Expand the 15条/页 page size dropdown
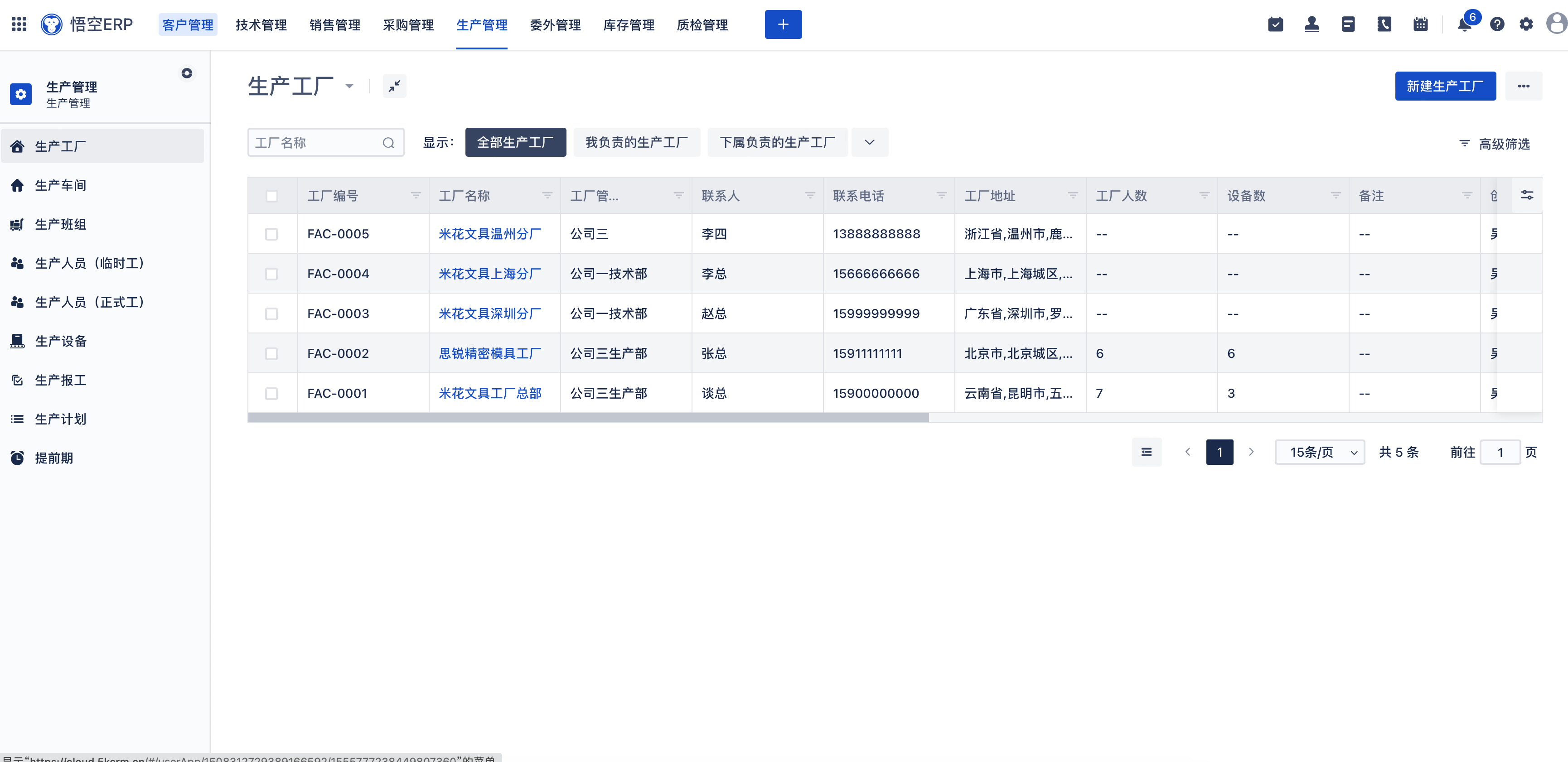1568x762 pixels. [1319, 452]
